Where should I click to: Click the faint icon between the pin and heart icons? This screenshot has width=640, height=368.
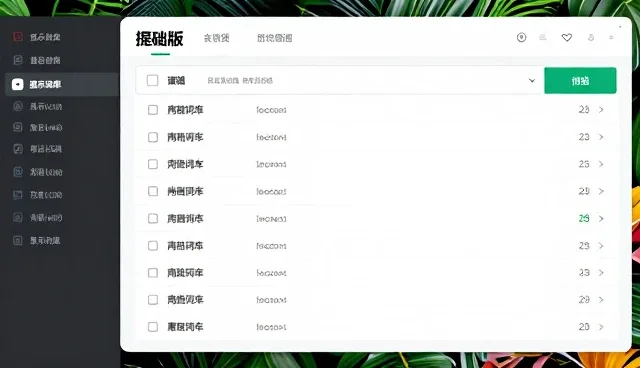coord(542,38)
